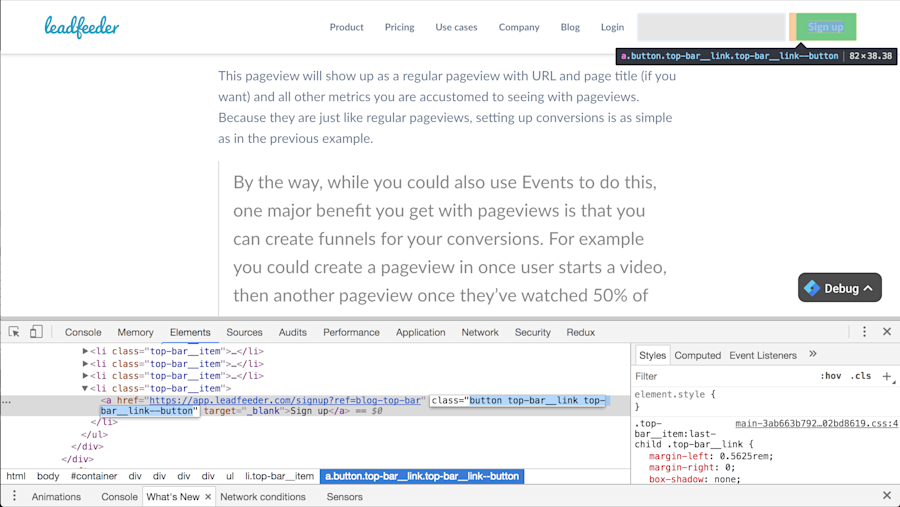Expand the third collapsed top-bar__item li node
Screen dimensions: 900x507
pos(85,376)
